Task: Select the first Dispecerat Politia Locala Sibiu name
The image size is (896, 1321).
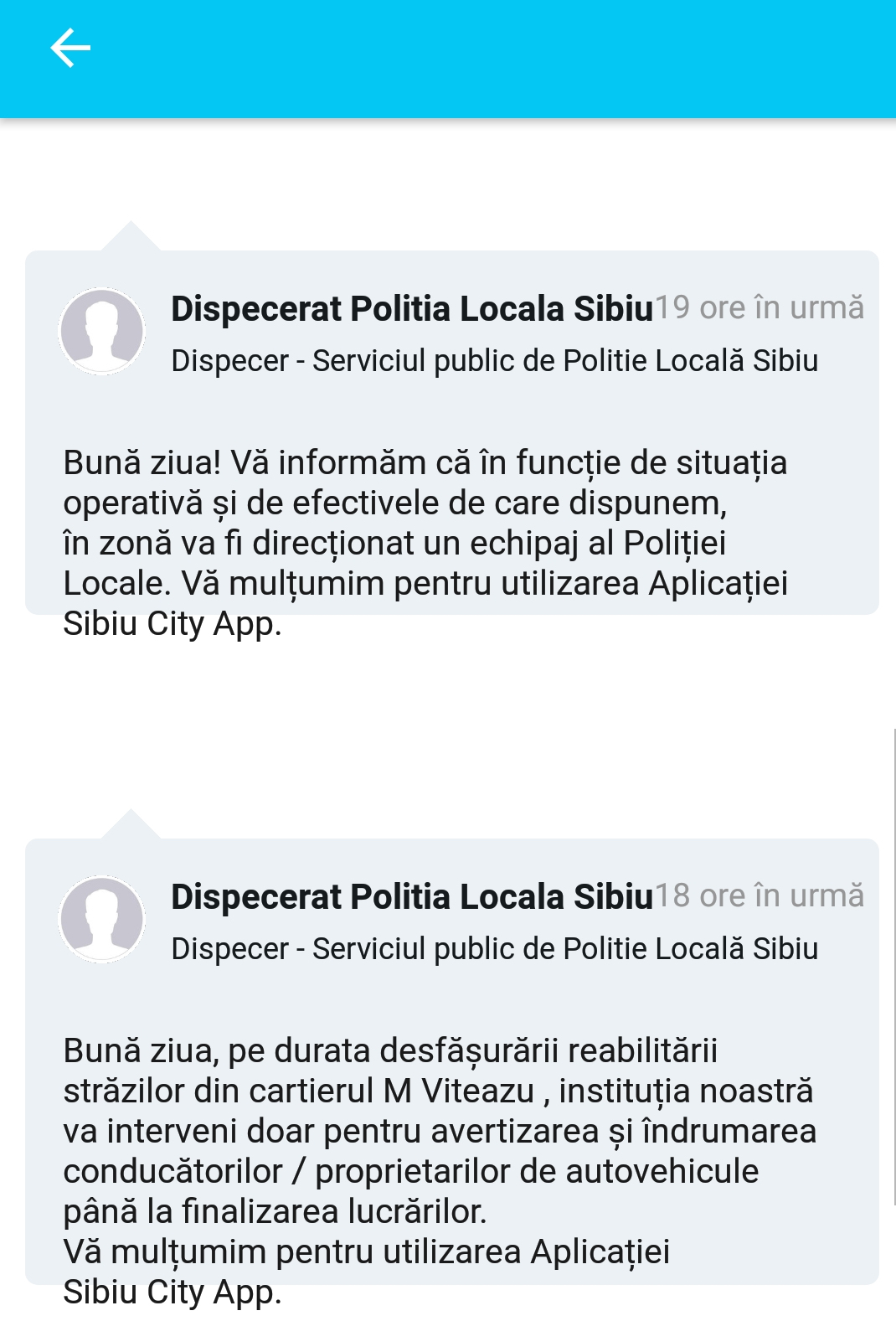Action: coord(412,308)
